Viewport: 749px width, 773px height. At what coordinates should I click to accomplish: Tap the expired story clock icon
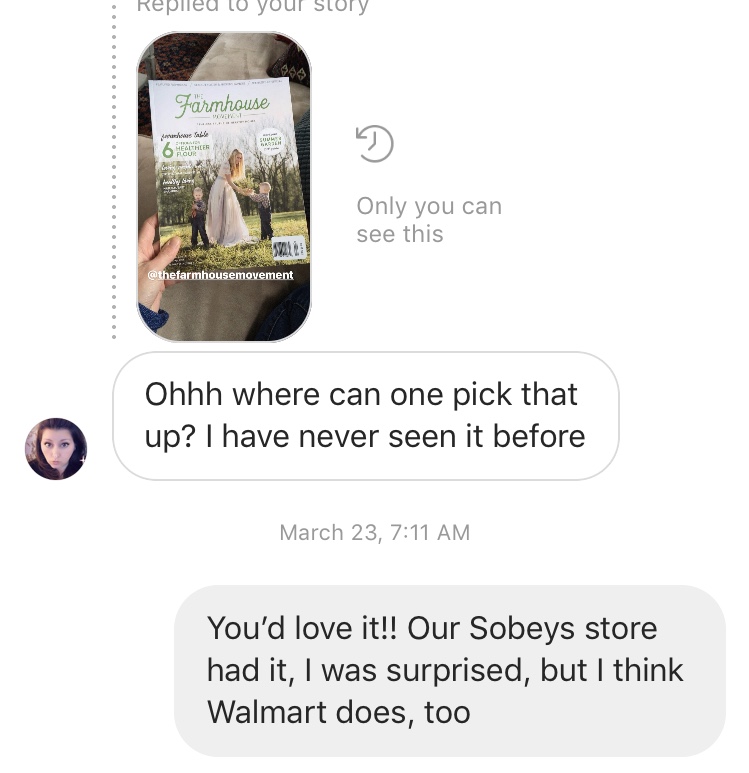point(374,144)
